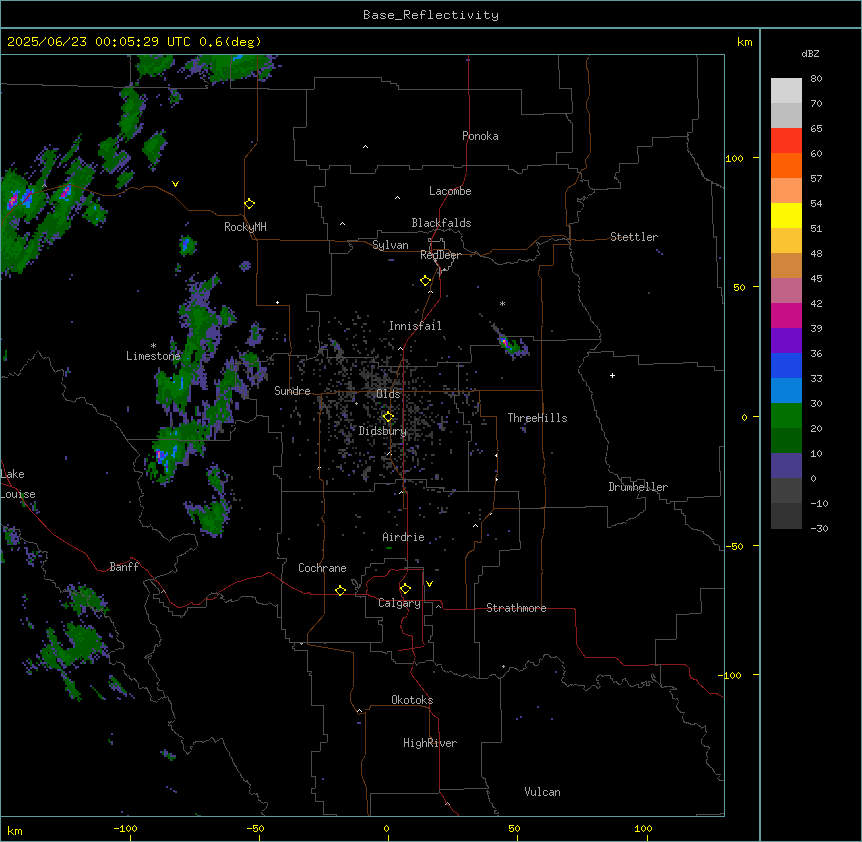
Task: Click the Stettler city label
Action: tap(634, 237)
